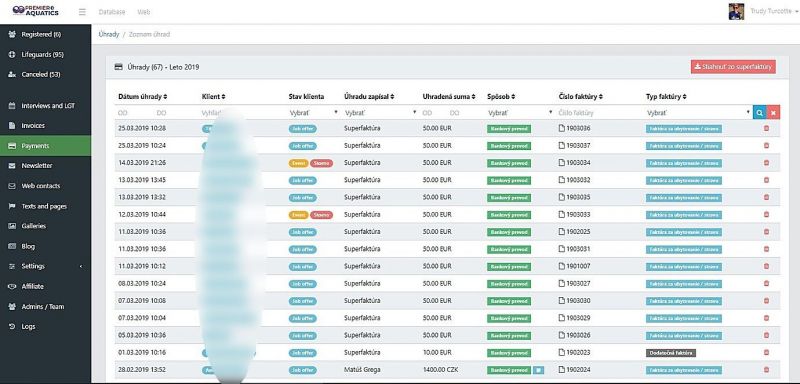Open the Premier Aquatics logo home
The width and height of the screenshot is (800, 384).
(x=36, y=11)
